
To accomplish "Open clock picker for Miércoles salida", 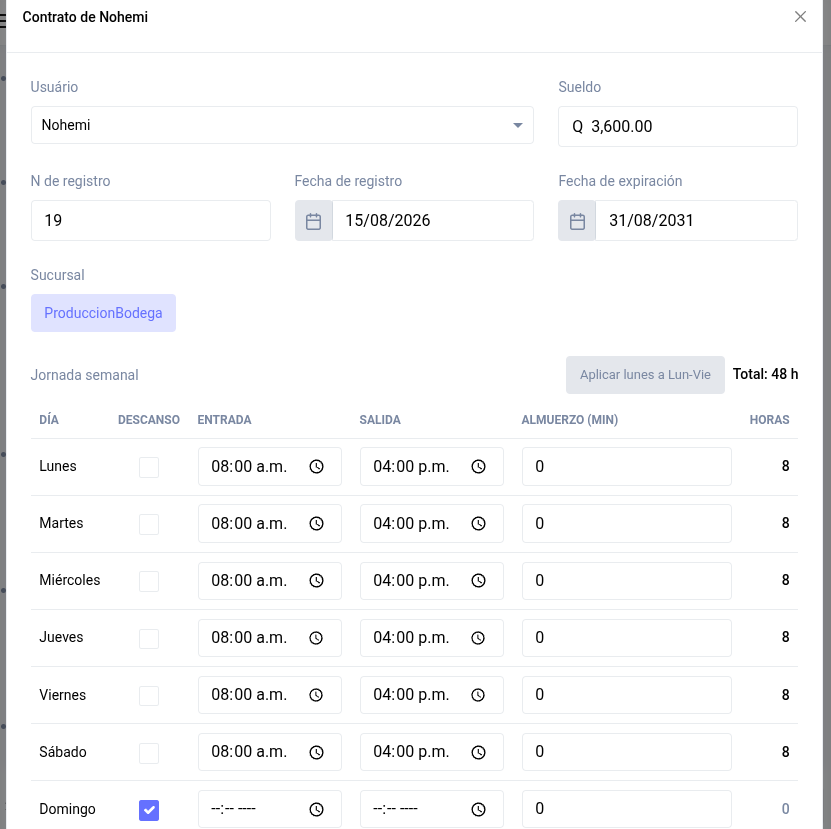I will click(479, 580).
